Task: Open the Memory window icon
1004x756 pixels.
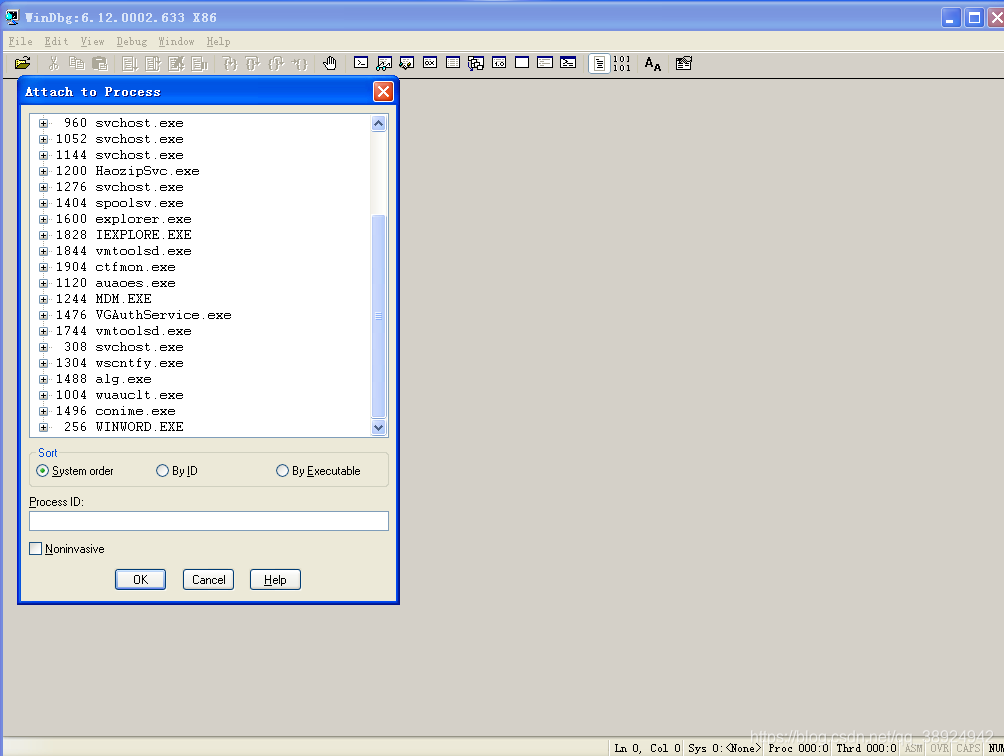Action: pos(453,63)
